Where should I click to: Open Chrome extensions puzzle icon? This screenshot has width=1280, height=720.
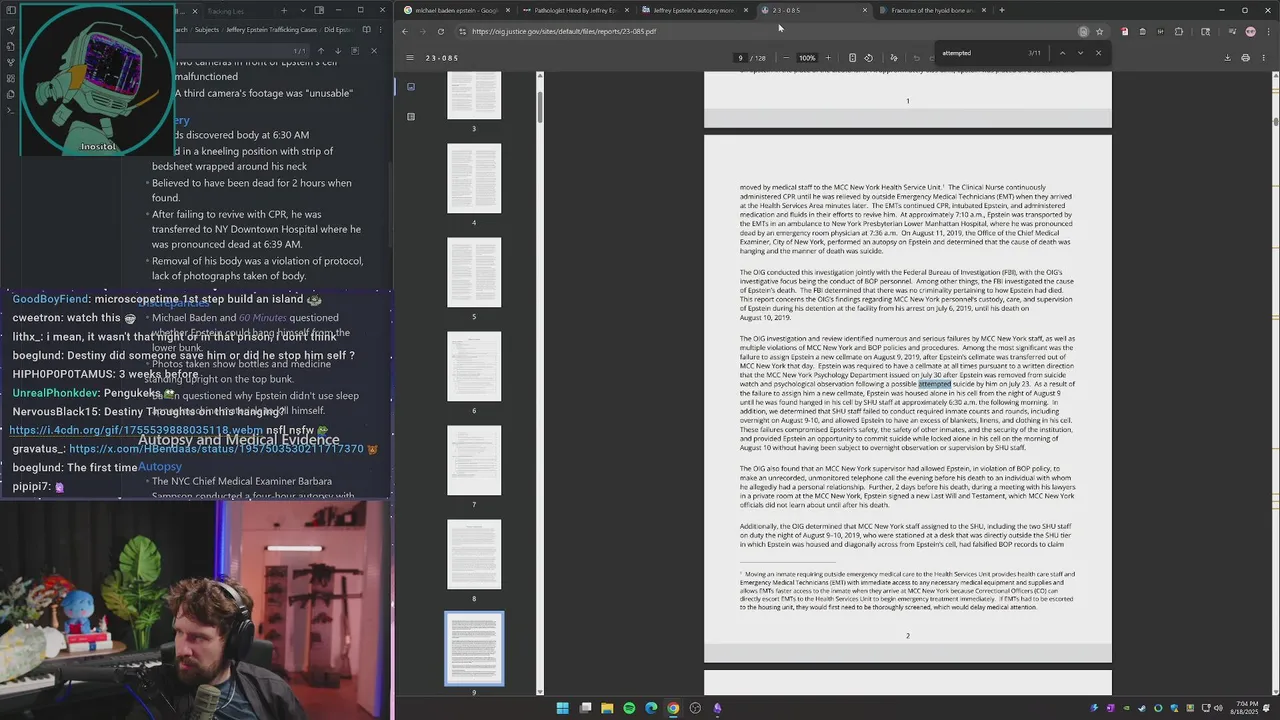(1178, 31)
